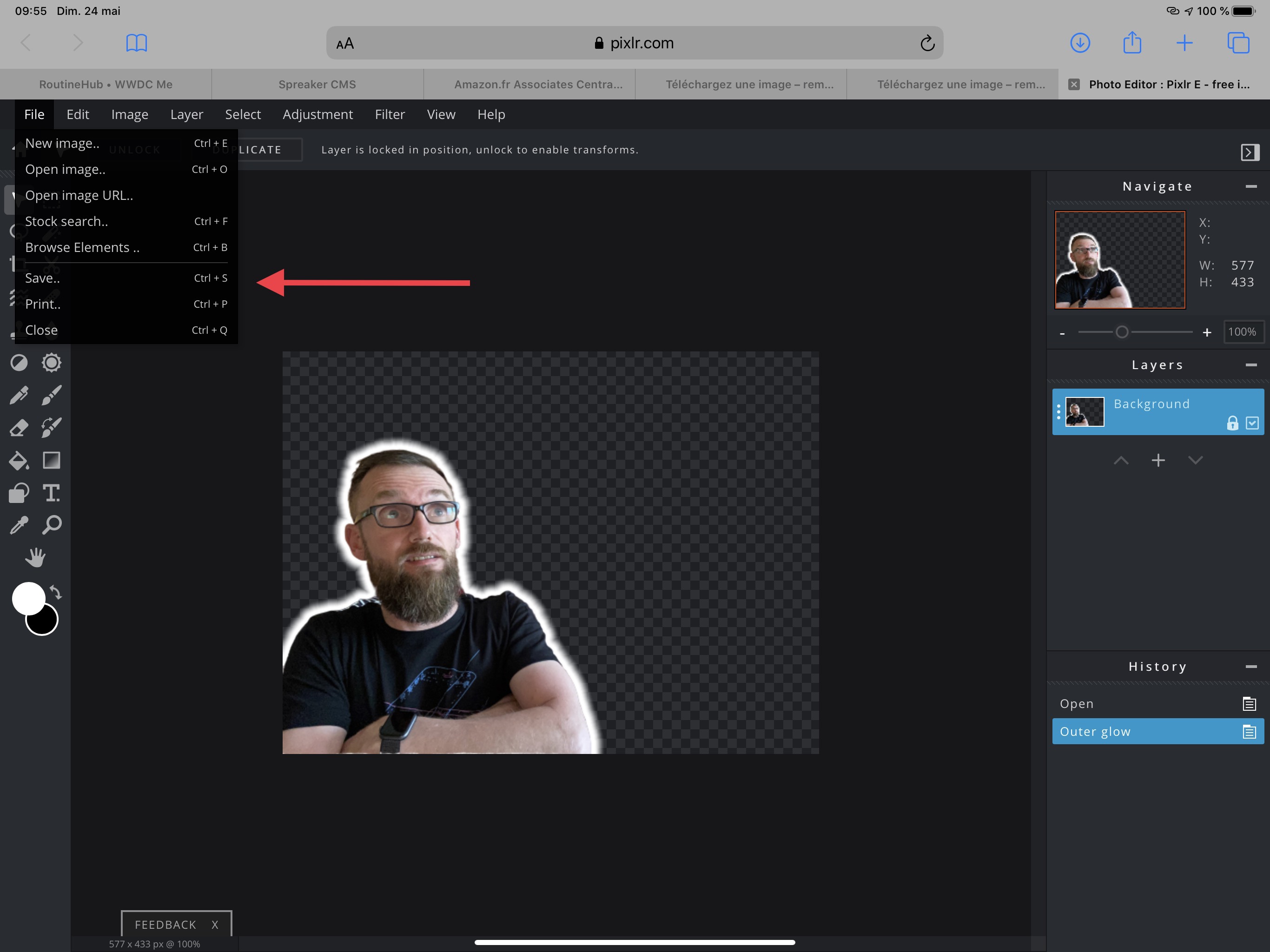Select the Eraser tool
The width and height of the screenshot is (1270, 952).
click(x=19, y=428)
